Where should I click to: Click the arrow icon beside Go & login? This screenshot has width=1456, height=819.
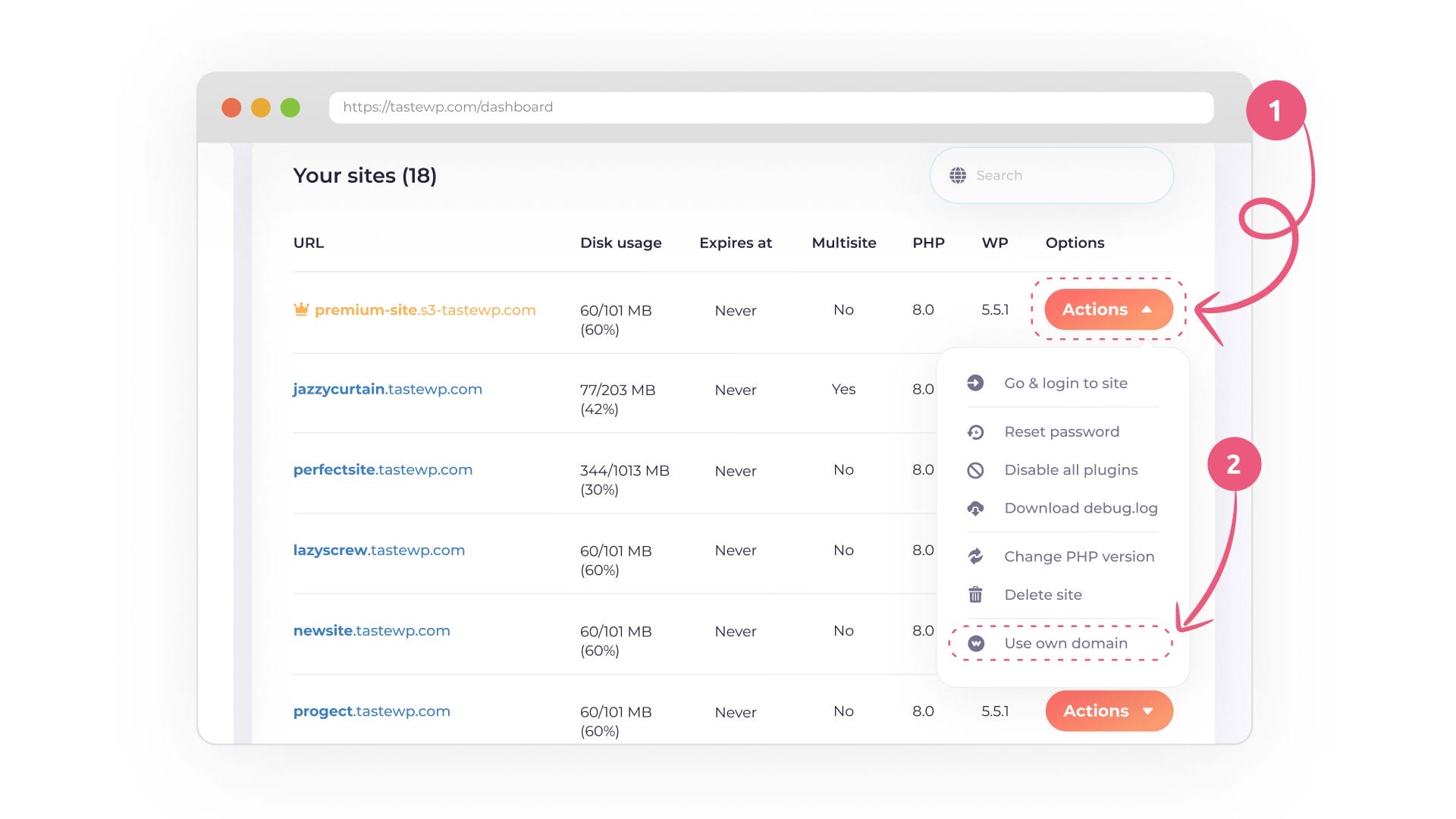975,383
